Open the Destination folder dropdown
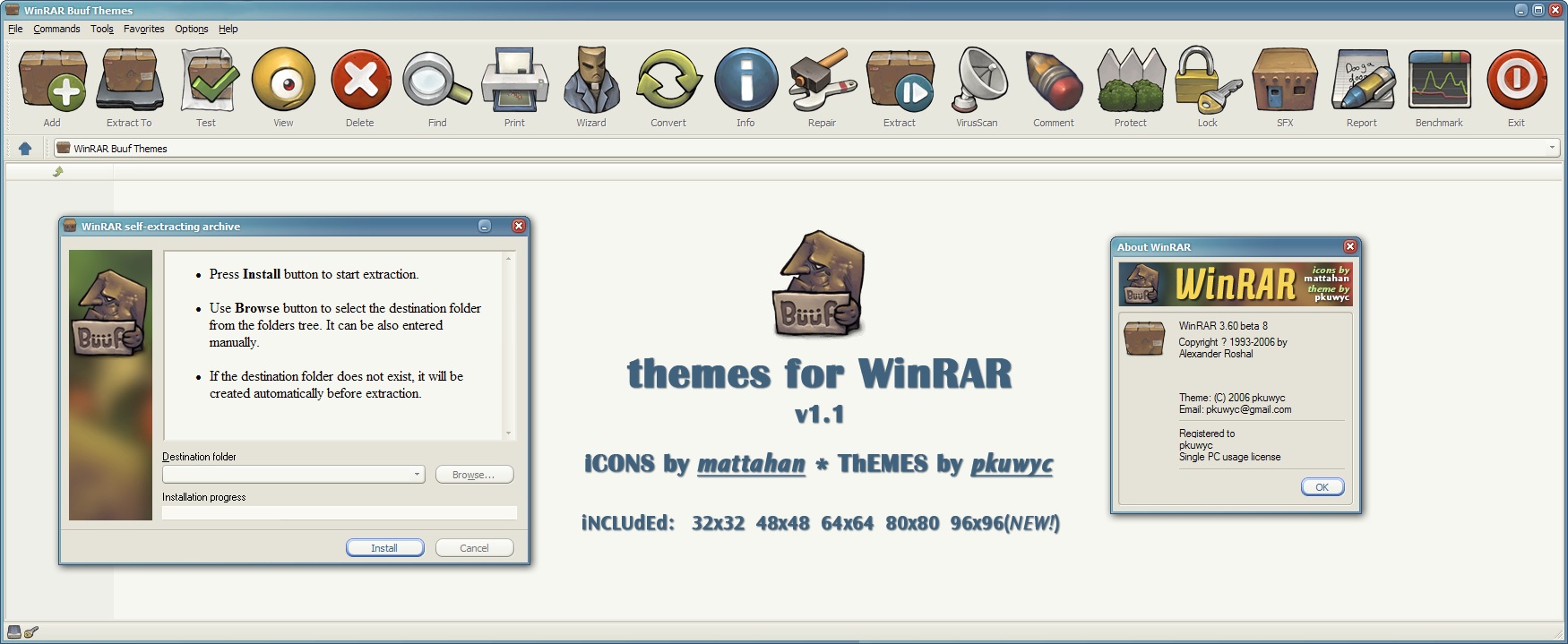 [418, 475]
